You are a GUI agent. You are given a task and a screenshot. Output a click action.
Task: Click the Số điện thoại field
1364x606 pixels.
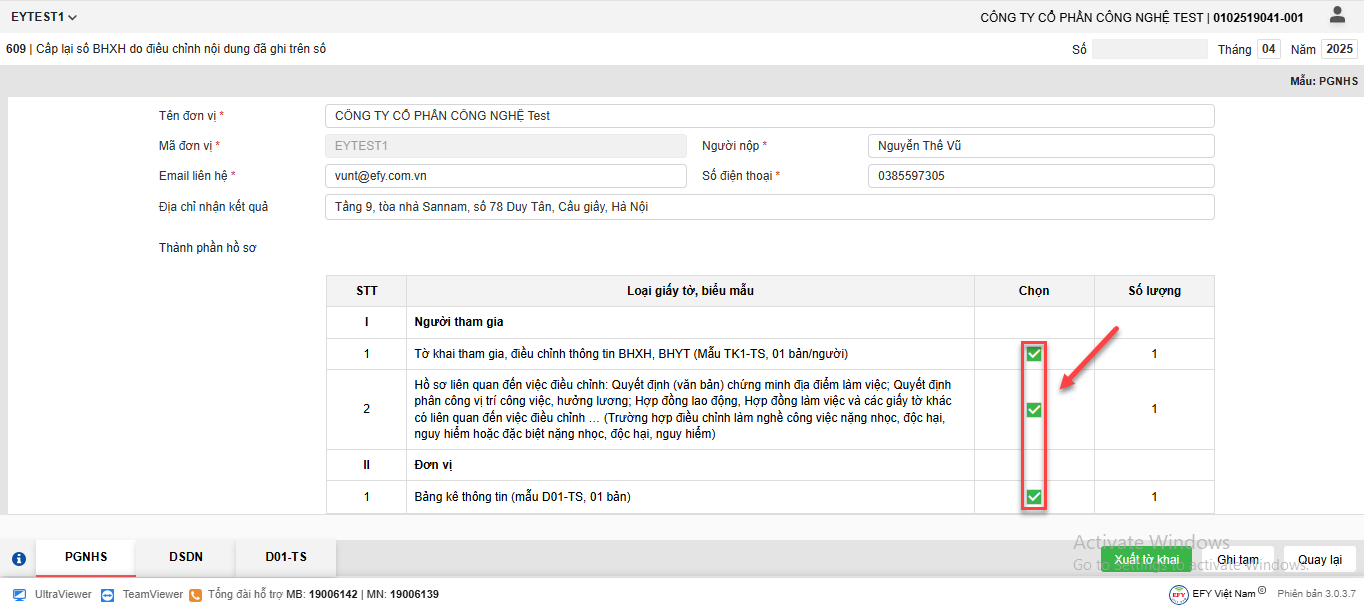tap(1041, 176)
